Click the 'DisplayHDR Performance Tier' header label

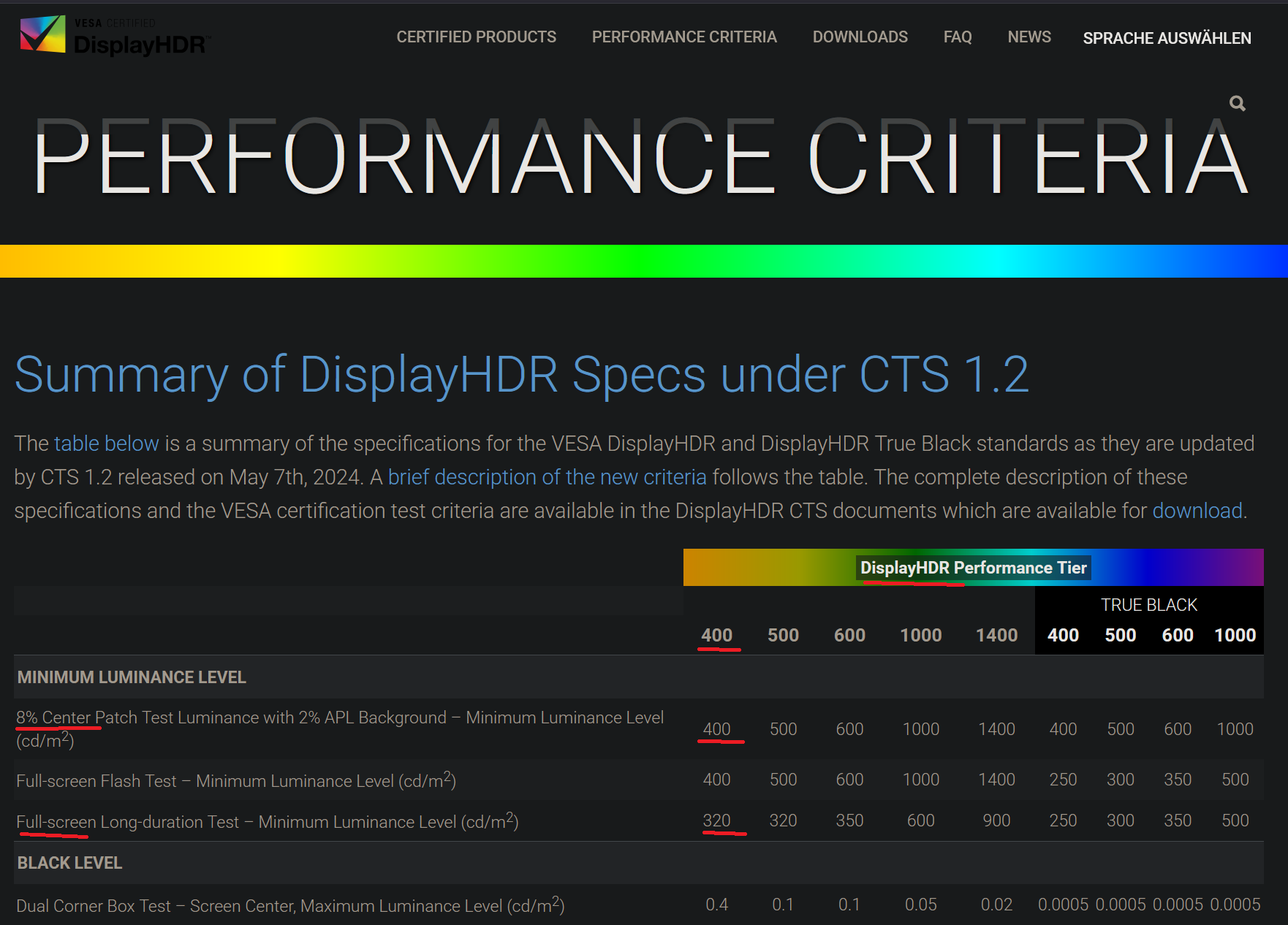(973, 568)
